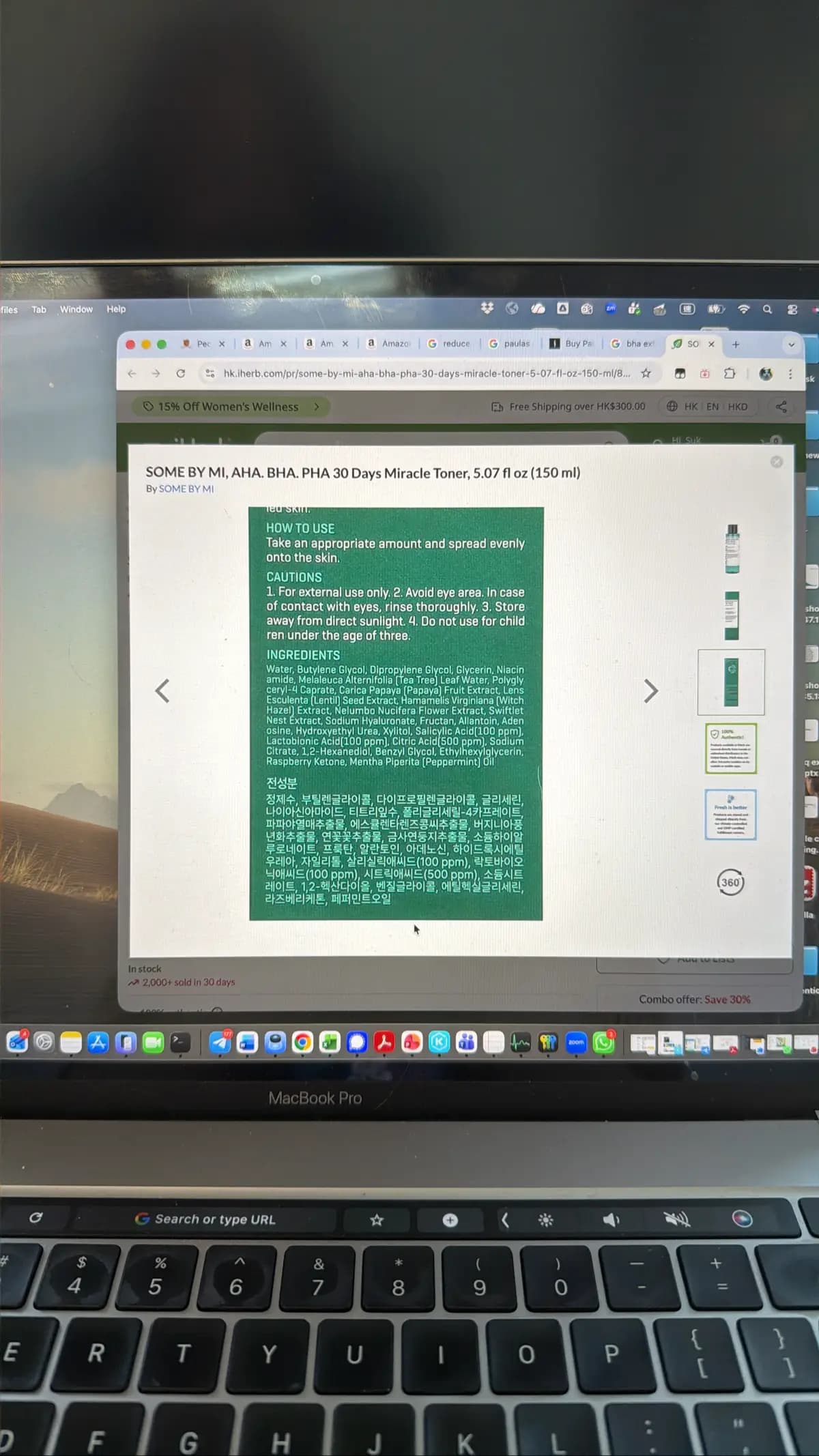Switch to the "reduce" Google tab
This screenshot has height=1456, width=819.
pos(450,344)
